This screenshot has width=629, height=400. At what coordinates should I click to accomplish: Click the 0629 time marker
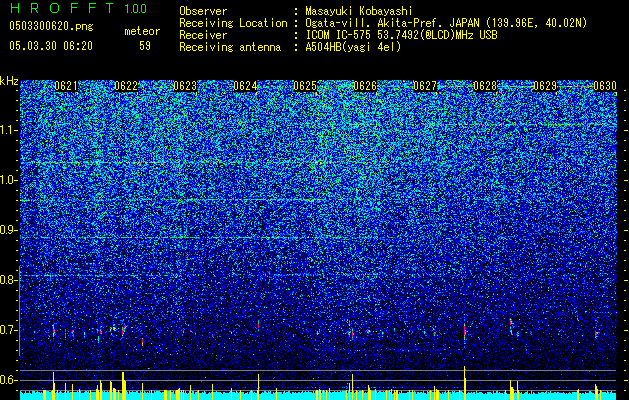[x=545, y=86]
